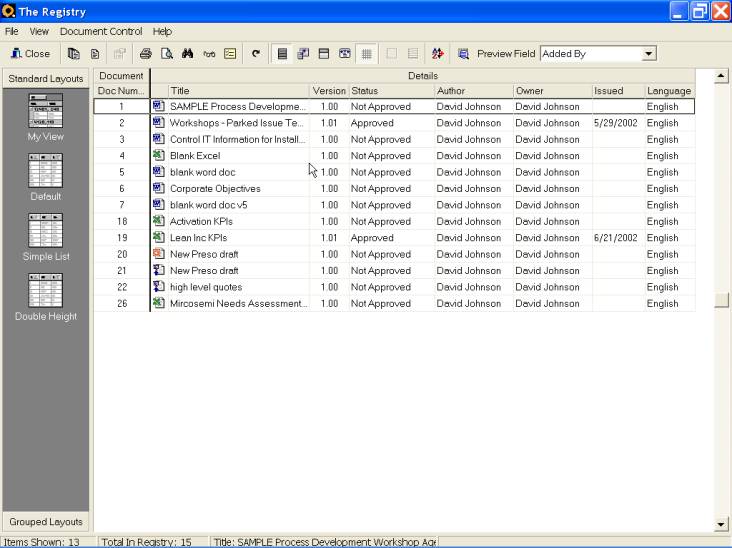Open print preview with the magnifier page icon

point(167,54)
